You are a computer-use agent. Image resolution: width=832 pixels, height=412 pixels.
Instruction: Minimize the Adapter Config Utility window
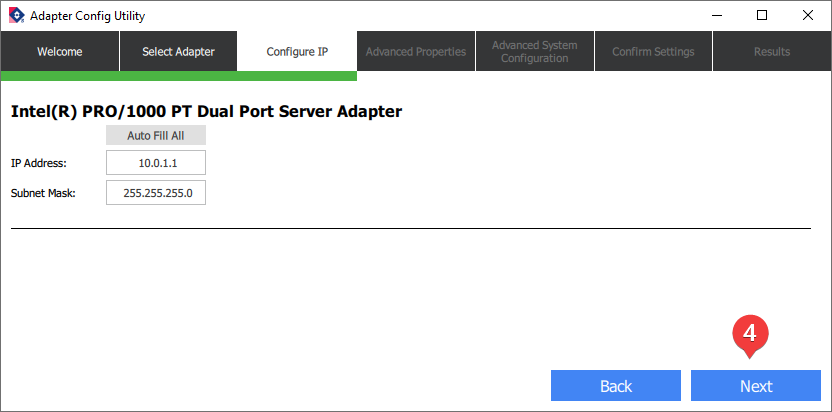pyautogui.click(x=717, y=15)
